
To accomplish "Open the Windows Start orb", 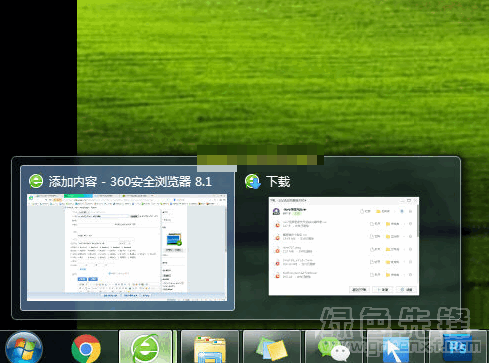I will (24, 347).
